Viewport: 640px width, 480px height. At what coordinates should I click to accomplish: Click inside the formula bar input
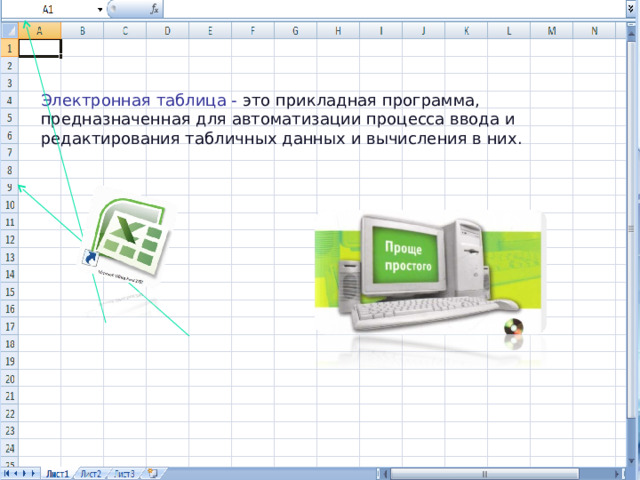point(394,9)
